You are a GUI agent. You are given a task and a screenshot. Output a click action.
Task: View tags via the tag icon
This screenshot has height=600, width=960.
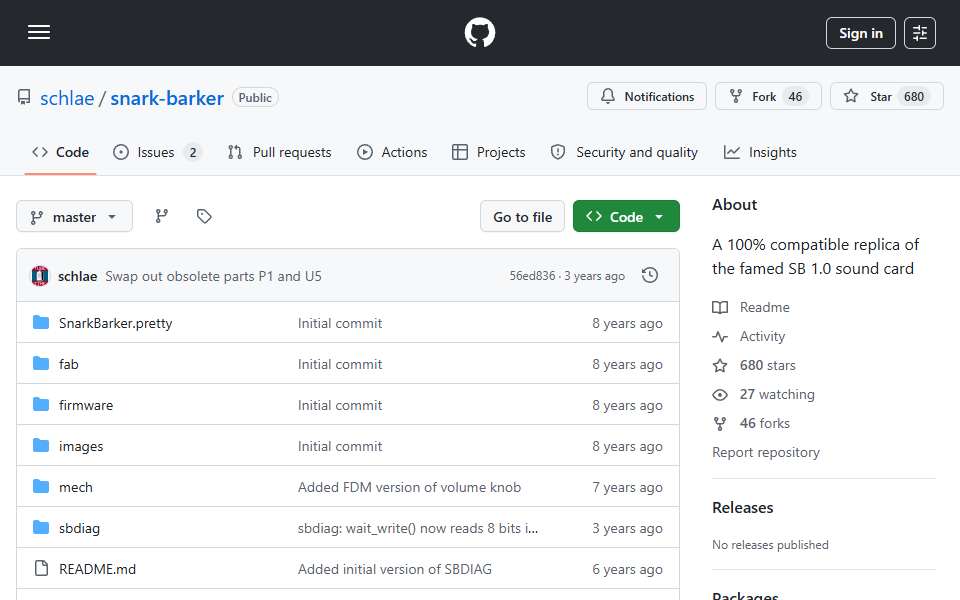(204, 216)
